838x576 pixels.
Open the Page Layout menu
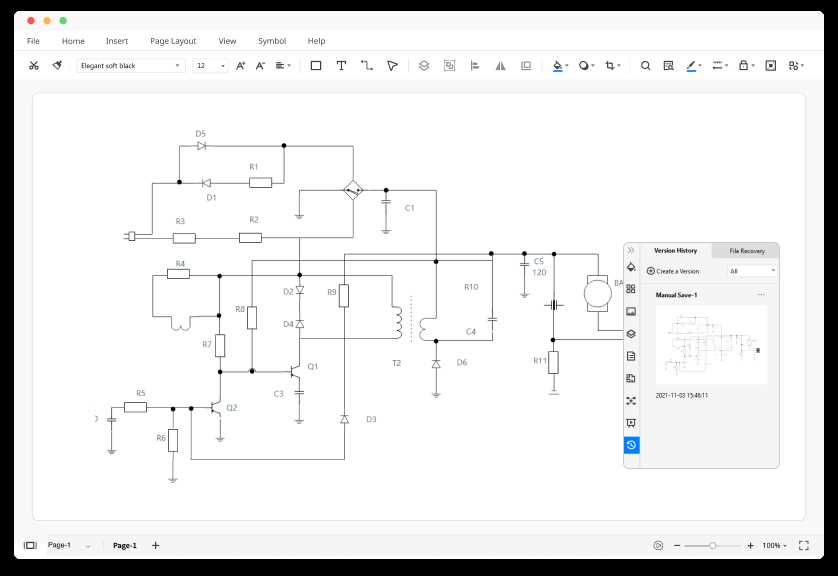click(x=173, y=41)
